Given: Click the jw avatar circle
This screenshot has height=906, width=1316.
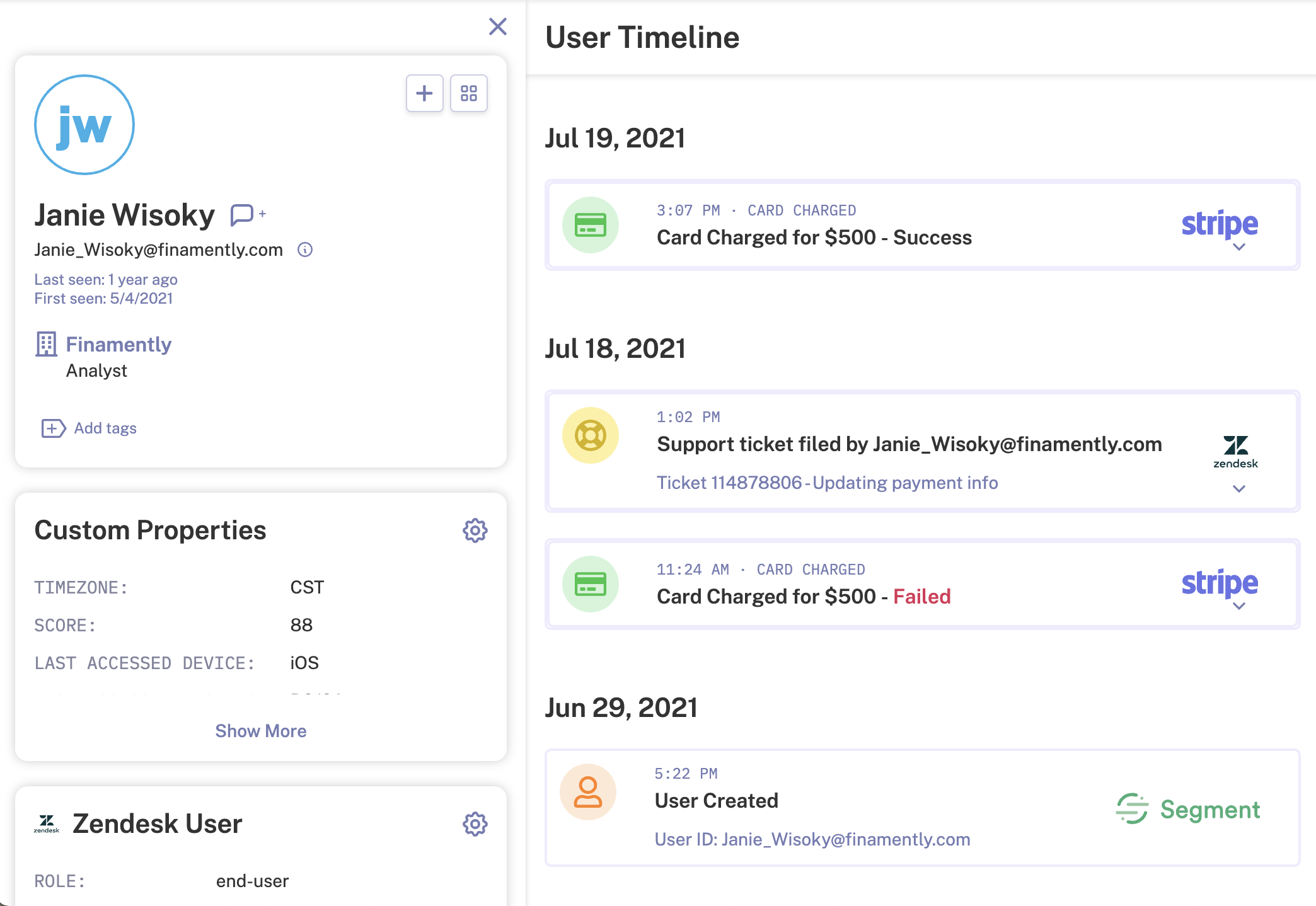Looking at the screenshot, I should click(x=84, y=125).
